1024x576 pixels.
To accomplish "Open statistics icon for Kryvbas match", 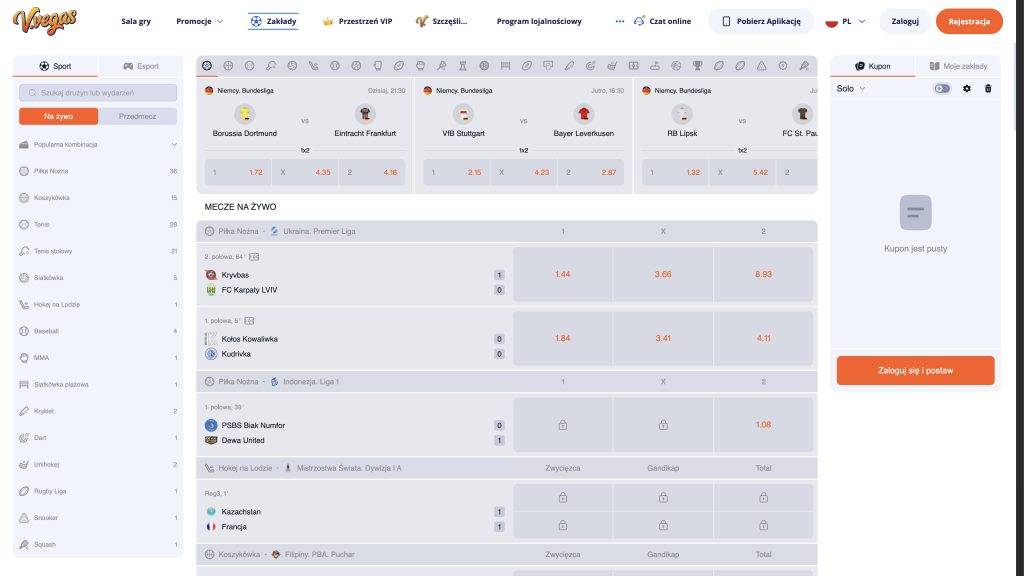I will pos(254,257).
